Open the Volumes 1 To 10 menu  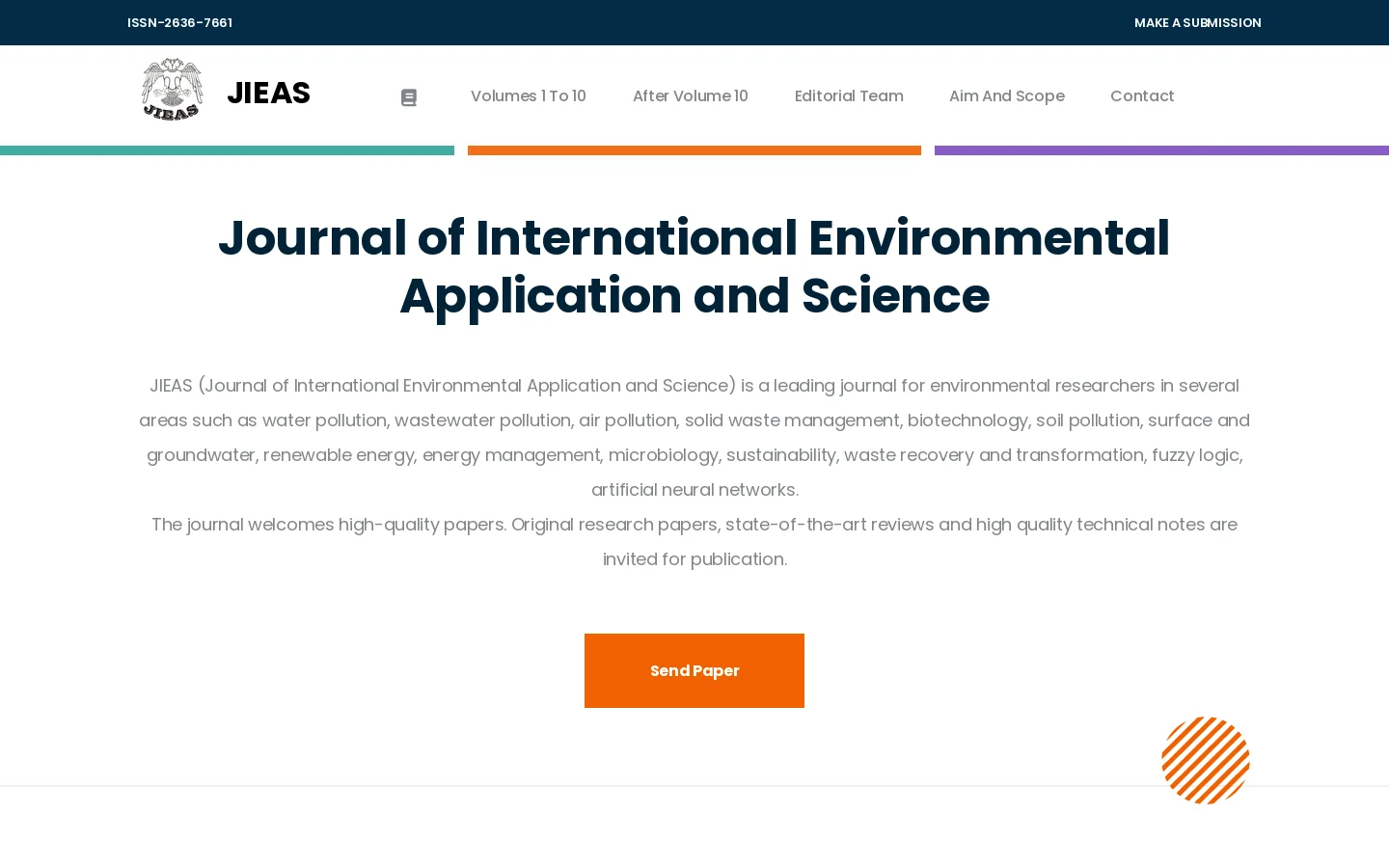(x=529, y=95)
